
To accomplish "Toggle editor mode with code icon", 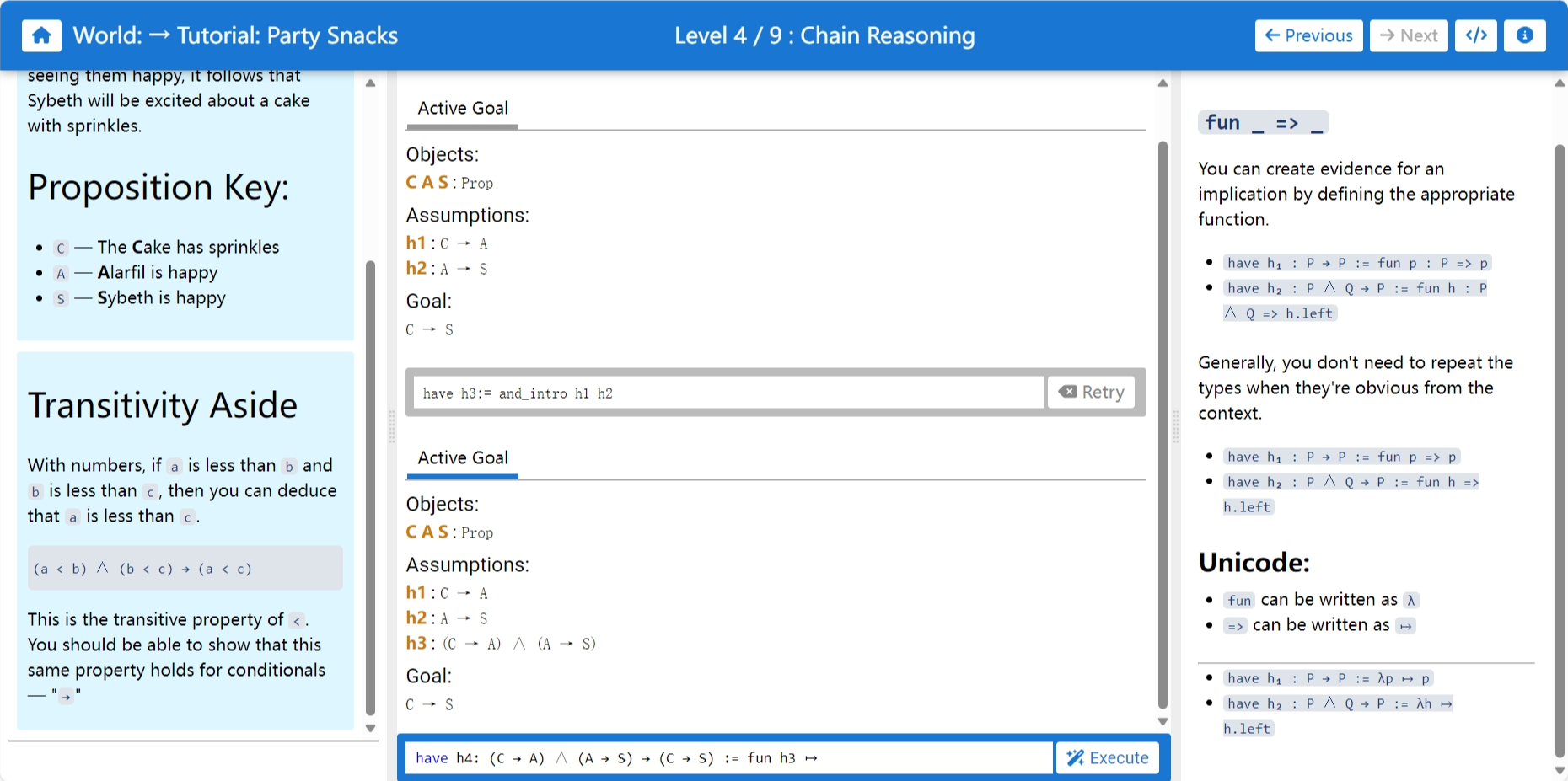I will (1476, 35).
